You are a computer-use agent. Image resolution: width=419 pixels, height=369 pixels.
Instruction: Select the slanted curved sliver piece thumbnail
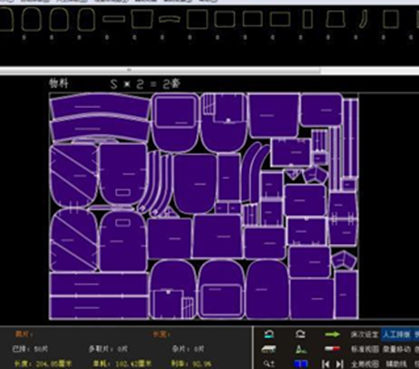363,19
